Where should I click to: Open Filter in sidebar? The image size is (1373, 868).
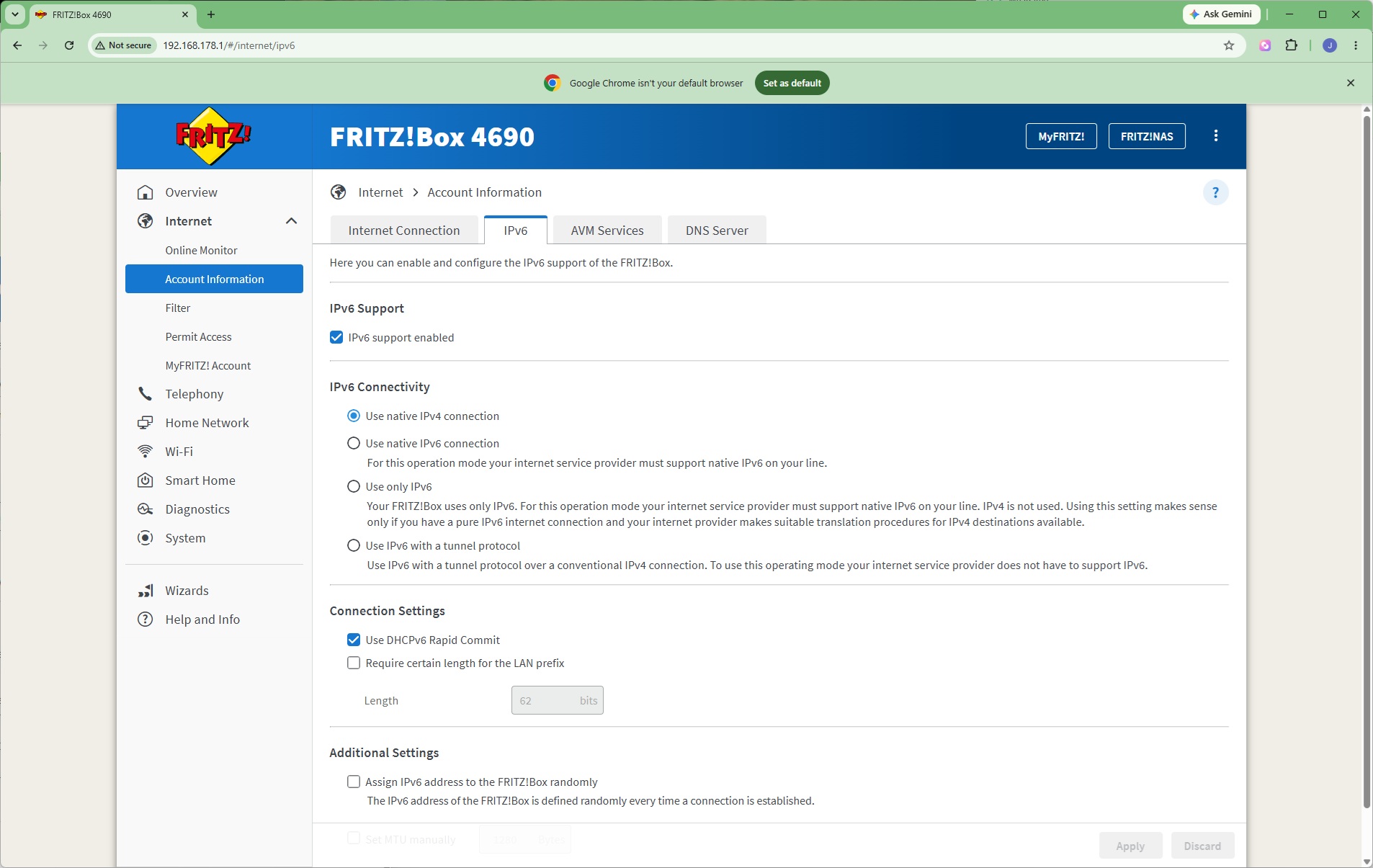point(214,308)
